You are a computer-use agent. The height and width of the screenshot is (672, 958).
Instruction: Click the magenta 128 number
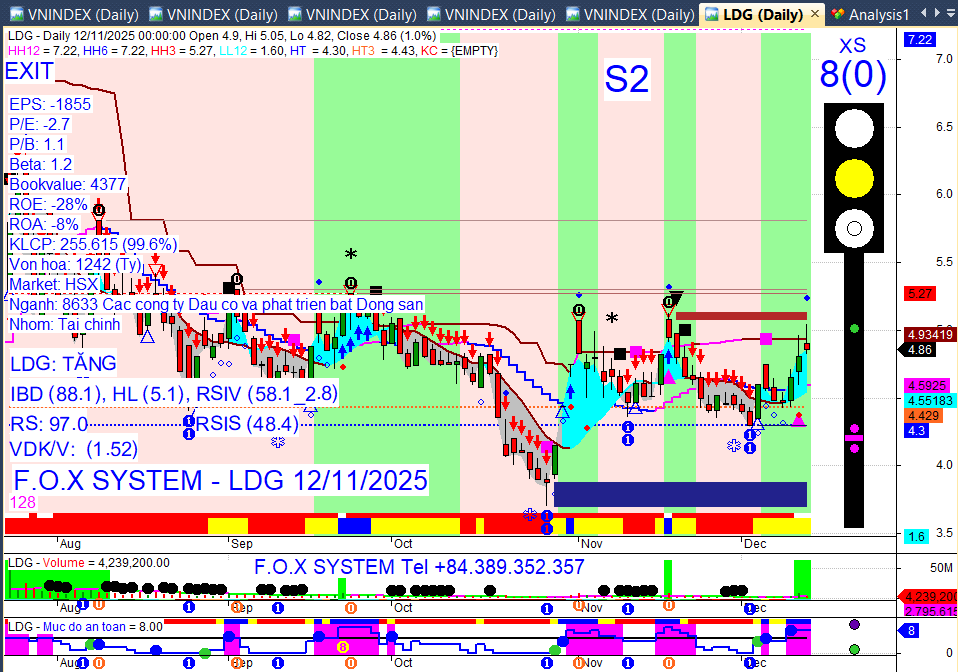23,503
